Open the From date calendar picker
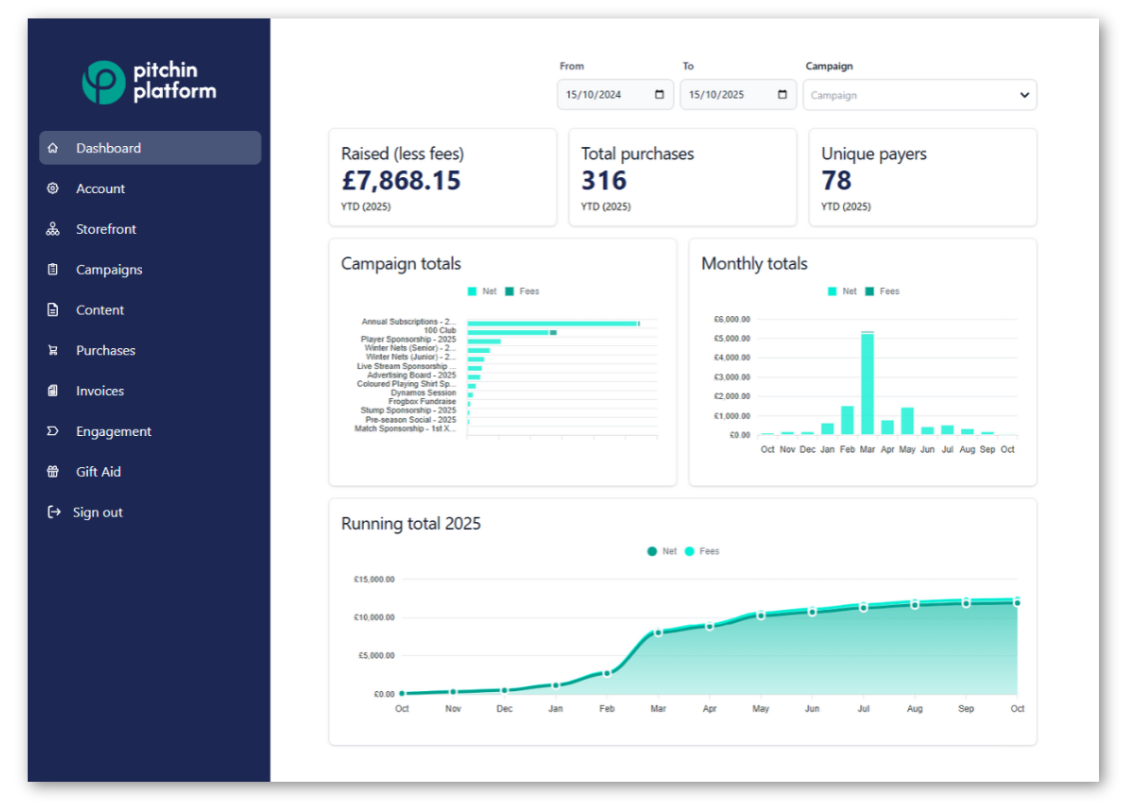The image size is (1135, 808). 659,95
